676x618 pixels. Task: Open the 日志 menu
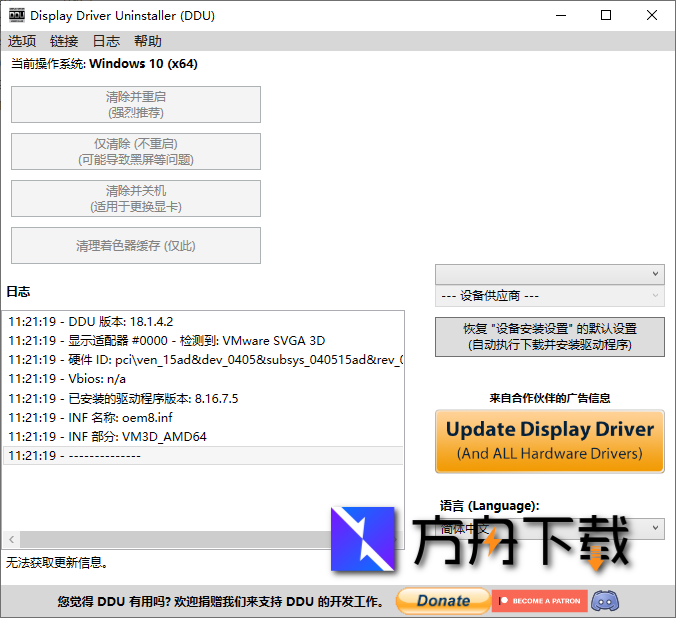coord(106,41)
